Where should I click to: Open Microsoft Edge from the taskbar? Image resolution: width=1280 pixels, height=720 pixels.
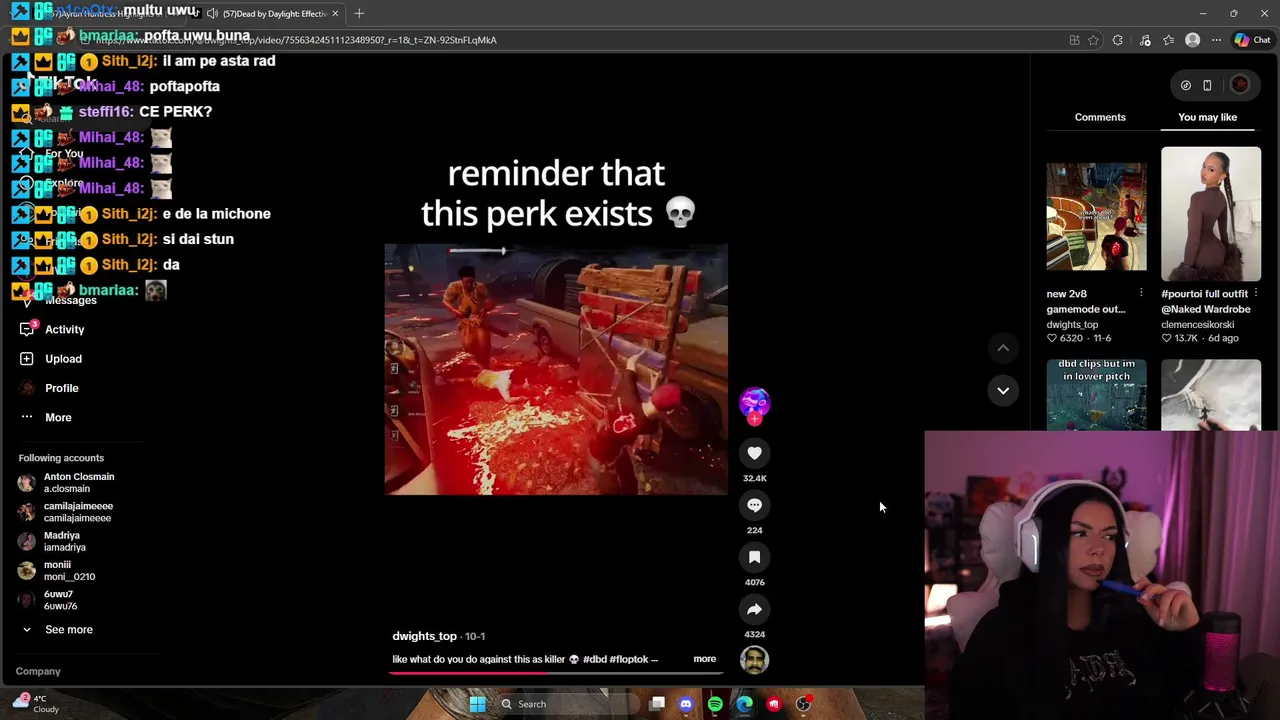pyautogui.click(x=745, y=704)
